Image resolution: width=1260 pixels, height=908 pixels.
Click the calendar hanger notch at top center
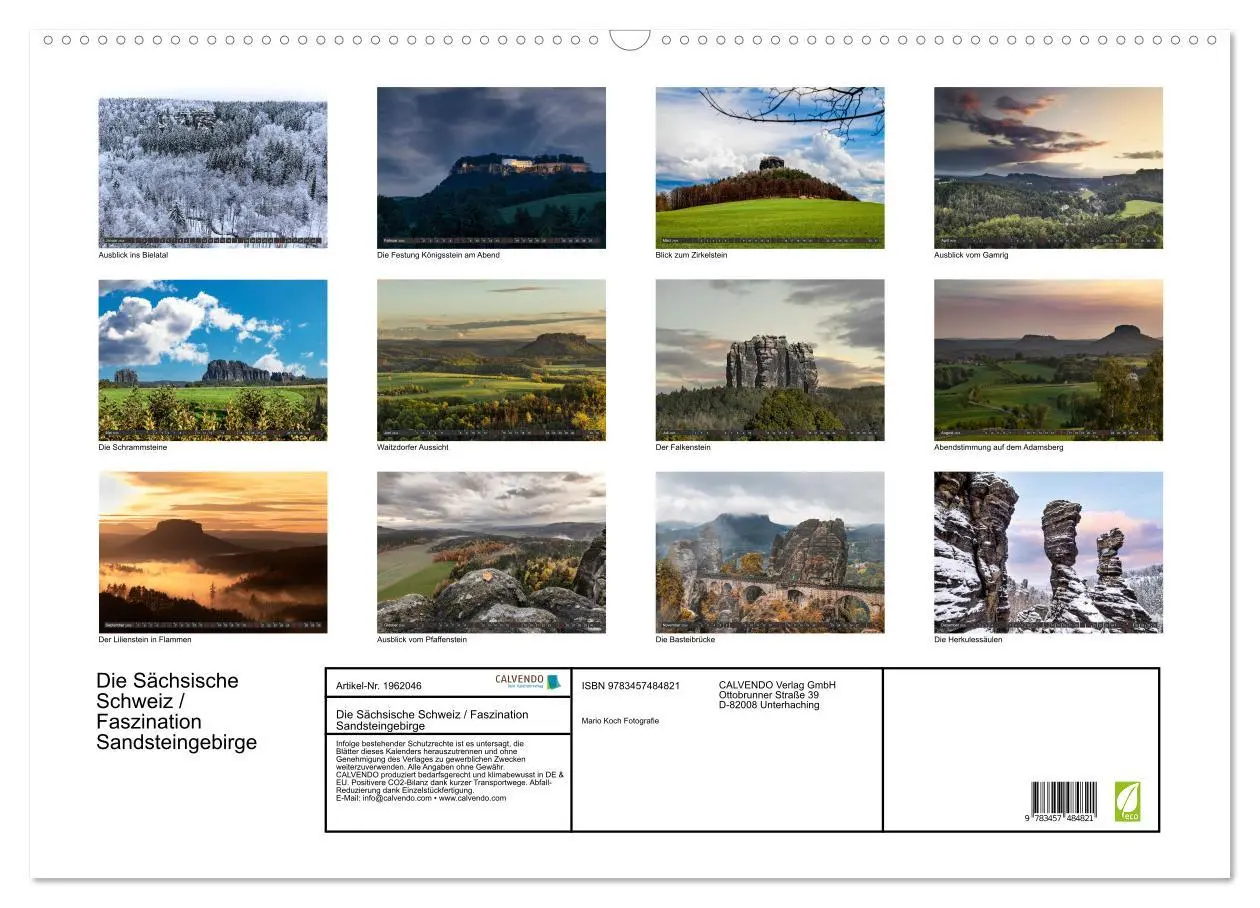click(630, 40)
